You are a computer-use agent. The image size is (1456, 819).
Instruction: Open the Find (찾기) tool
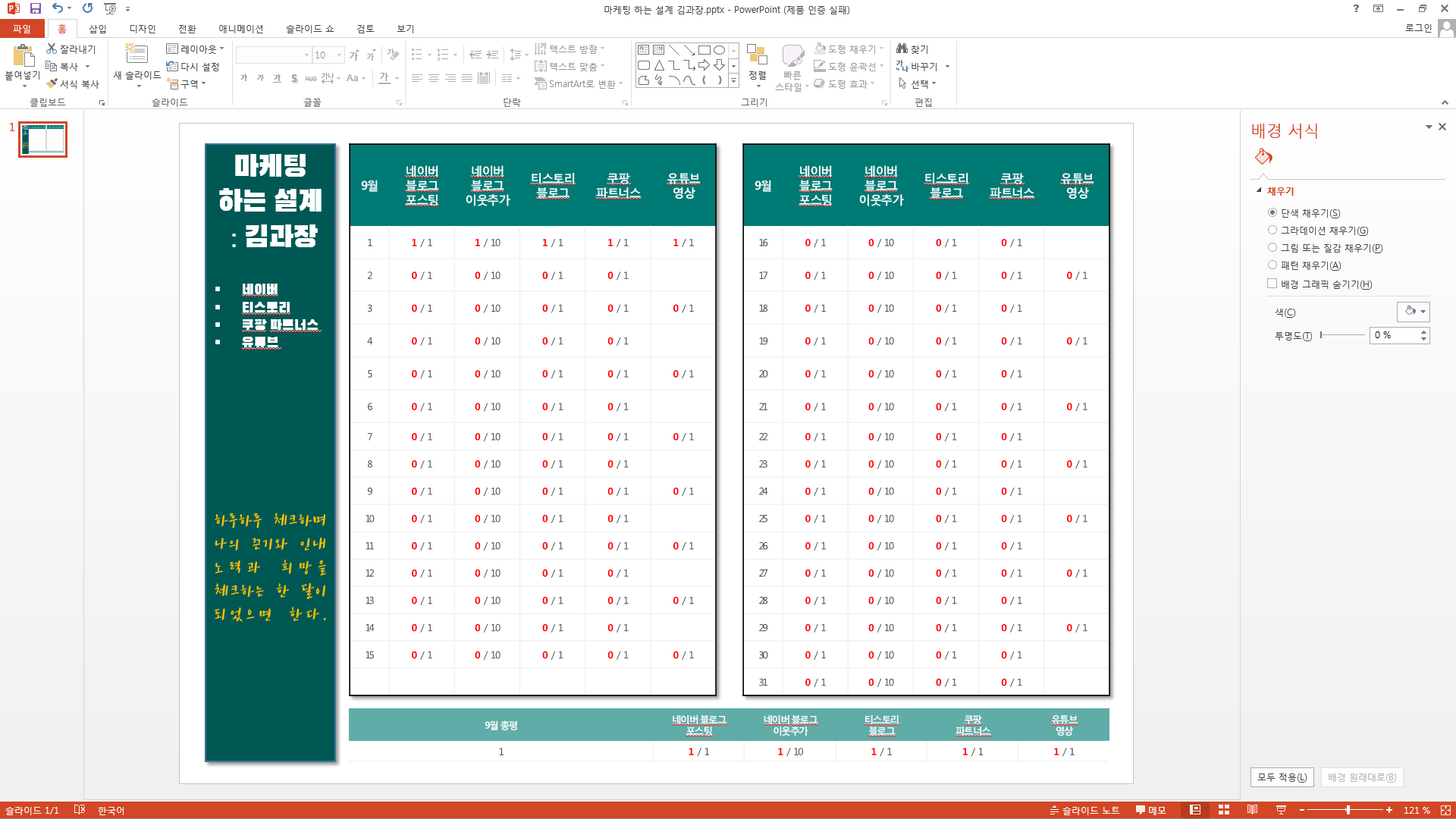[912, 49]
